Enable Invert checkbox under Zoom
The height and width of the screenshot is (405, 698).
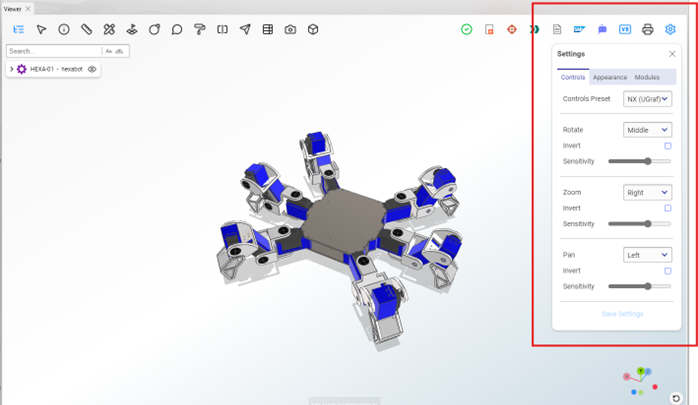667,208
